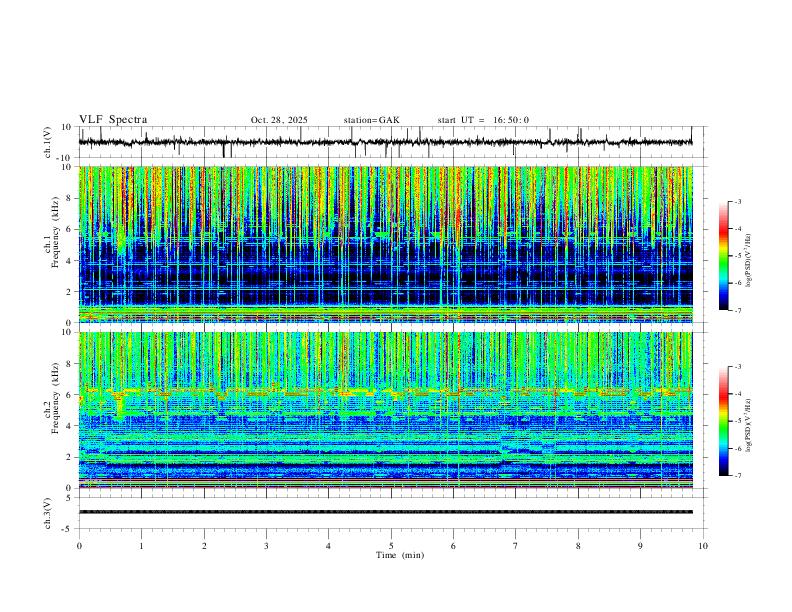792x612 pixels.
Task: Click the ch.2 frequency axis "4" tick label
Action: click(x=69, y=426)
